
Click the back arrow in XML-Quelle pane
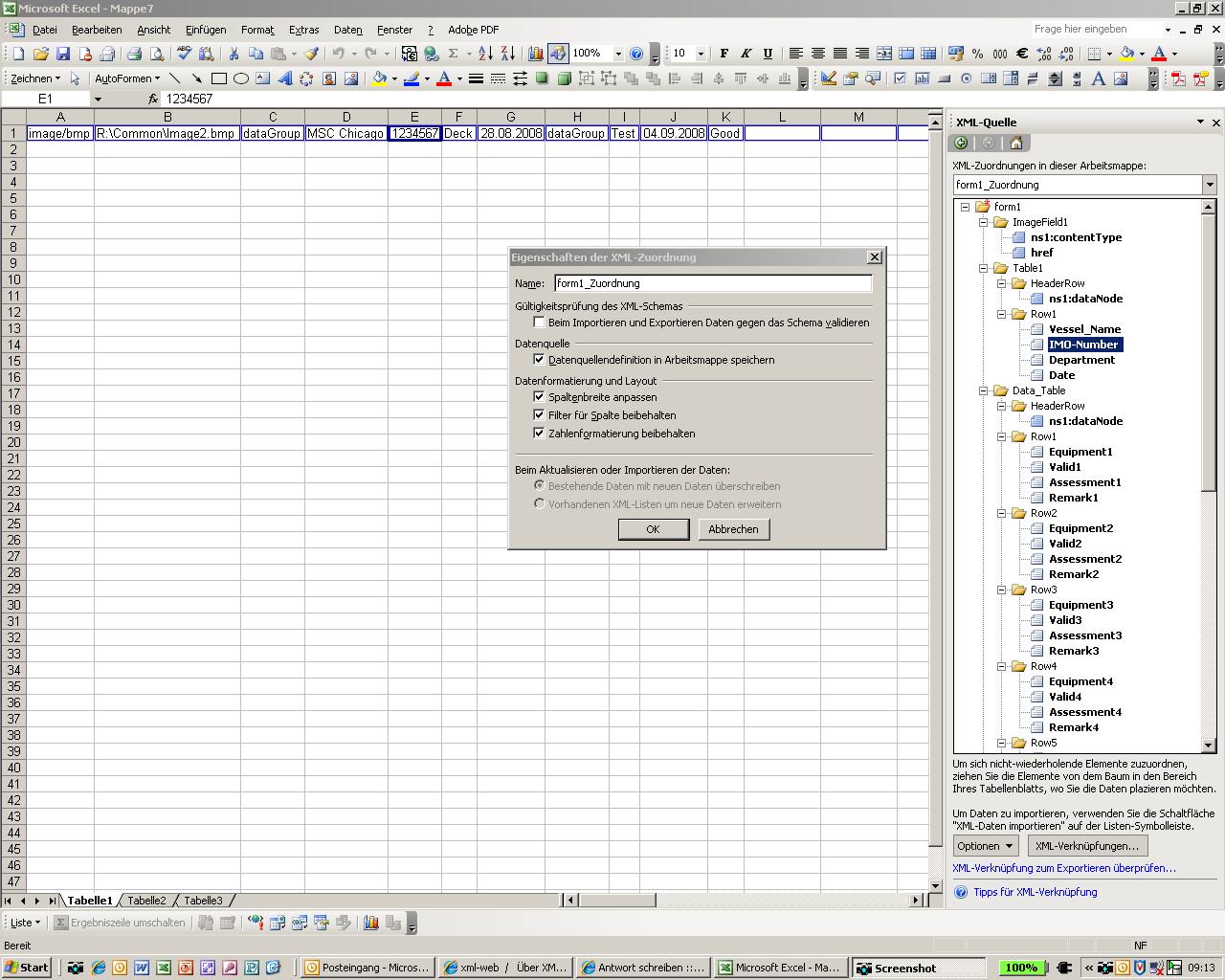(961, 143)
